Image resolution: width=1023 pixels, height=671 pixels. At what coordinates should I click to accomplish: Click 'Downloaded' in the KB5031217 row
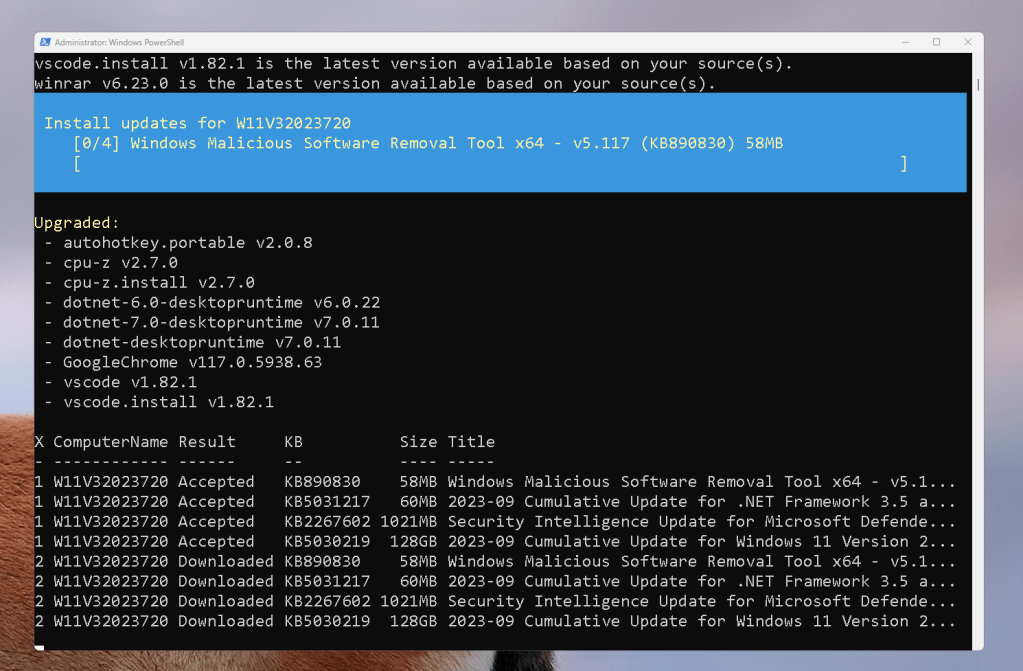pos(226,582)
